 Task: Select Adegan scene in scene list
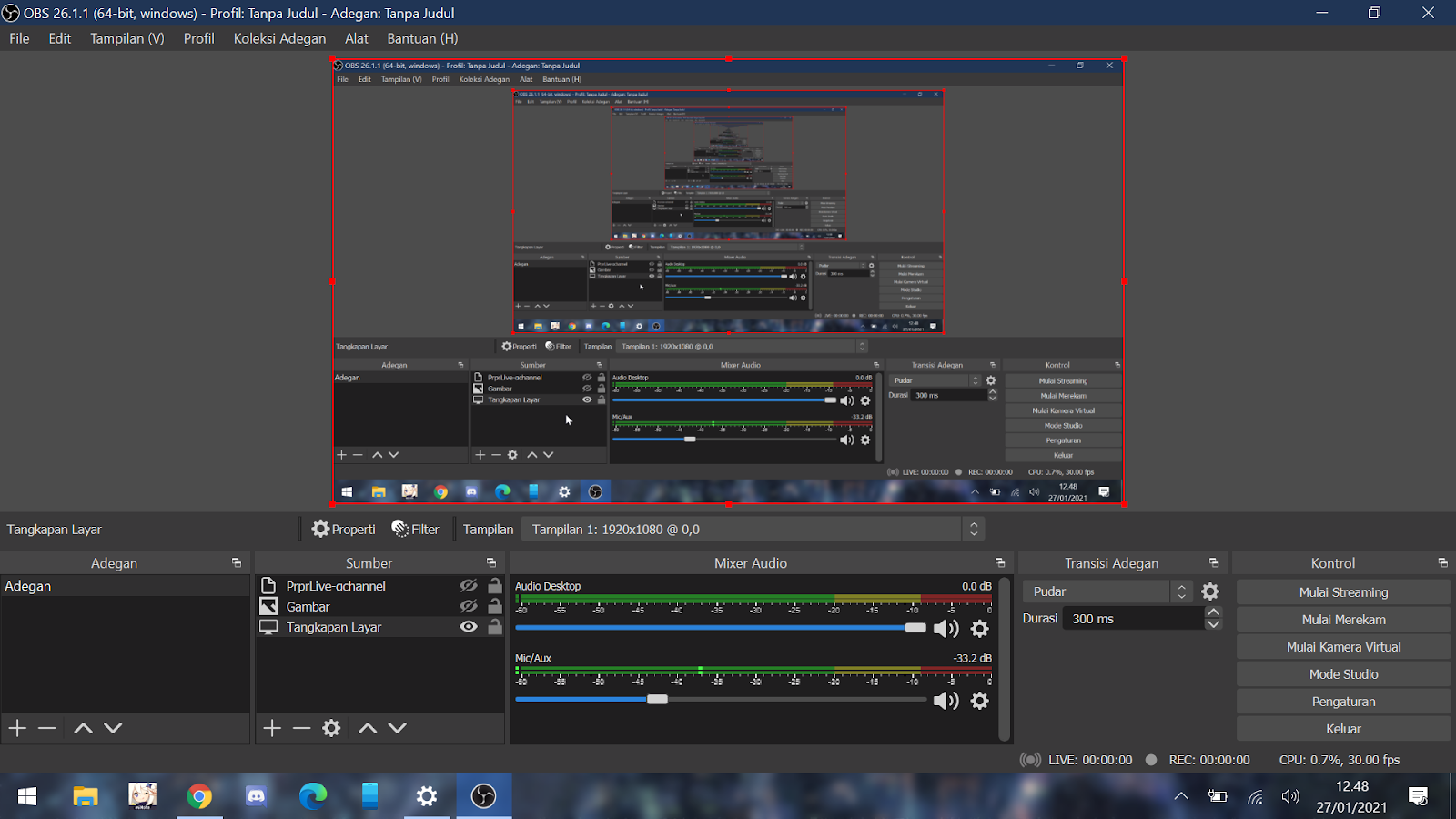click(x=126, y=586)
